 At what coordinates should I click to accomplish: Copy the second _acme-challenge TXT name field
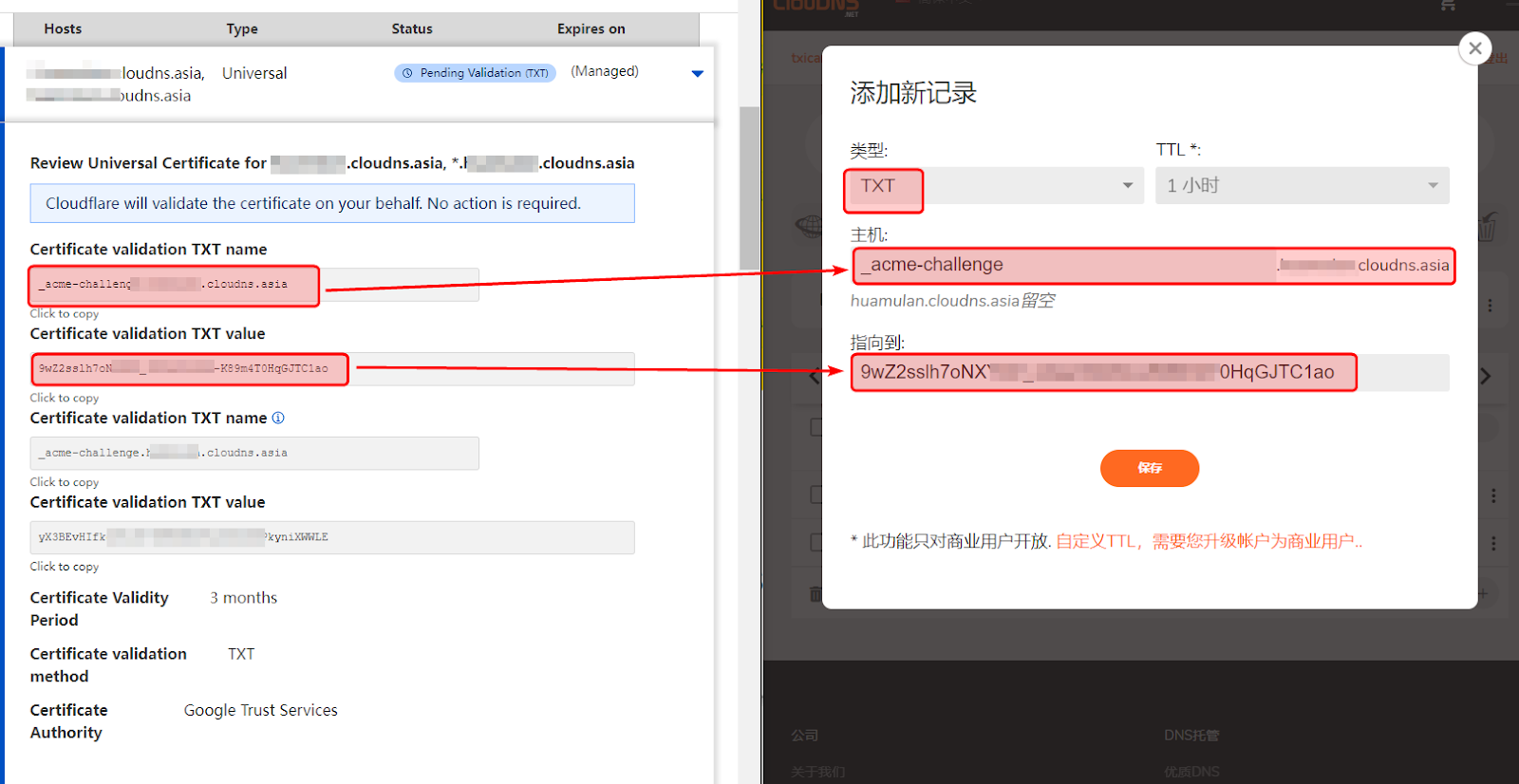click(254, 454)
